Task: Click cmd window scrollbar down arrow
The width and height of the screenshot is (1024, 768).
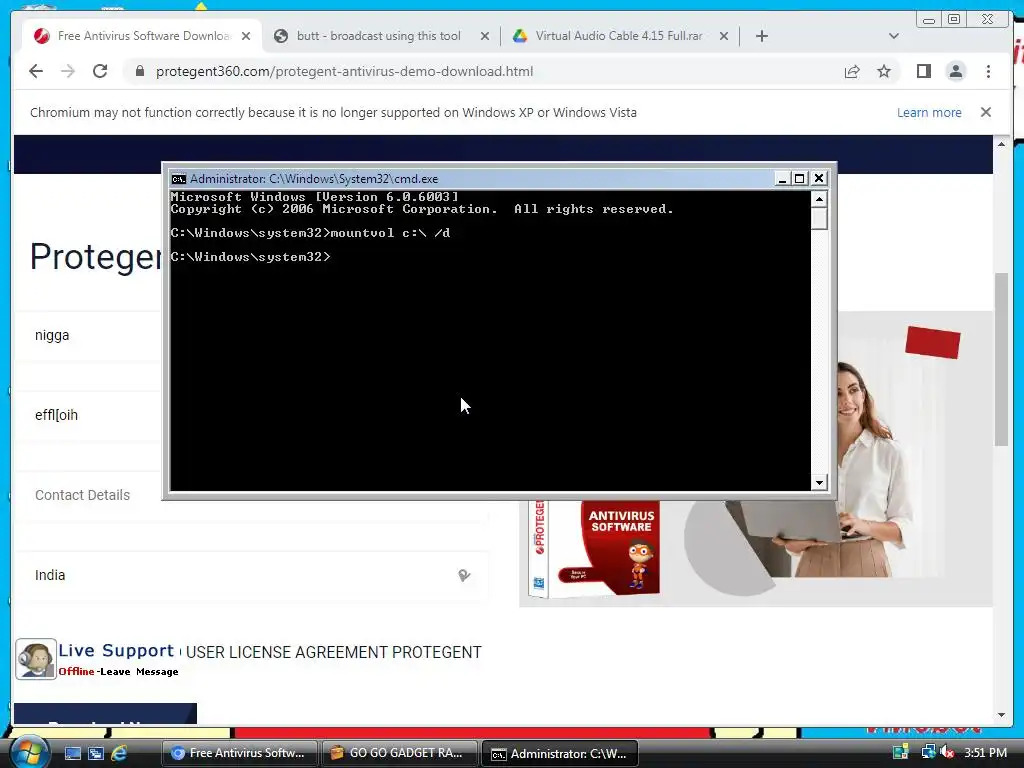Action: tap(819, 483)
